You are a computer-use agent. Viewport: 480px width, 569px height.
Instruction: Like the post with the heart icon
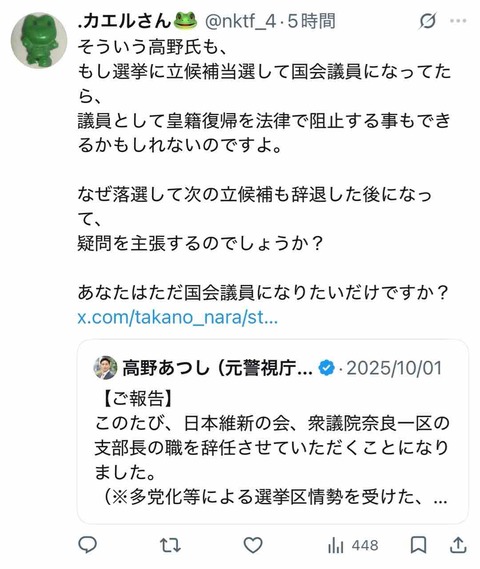(253, 545)
